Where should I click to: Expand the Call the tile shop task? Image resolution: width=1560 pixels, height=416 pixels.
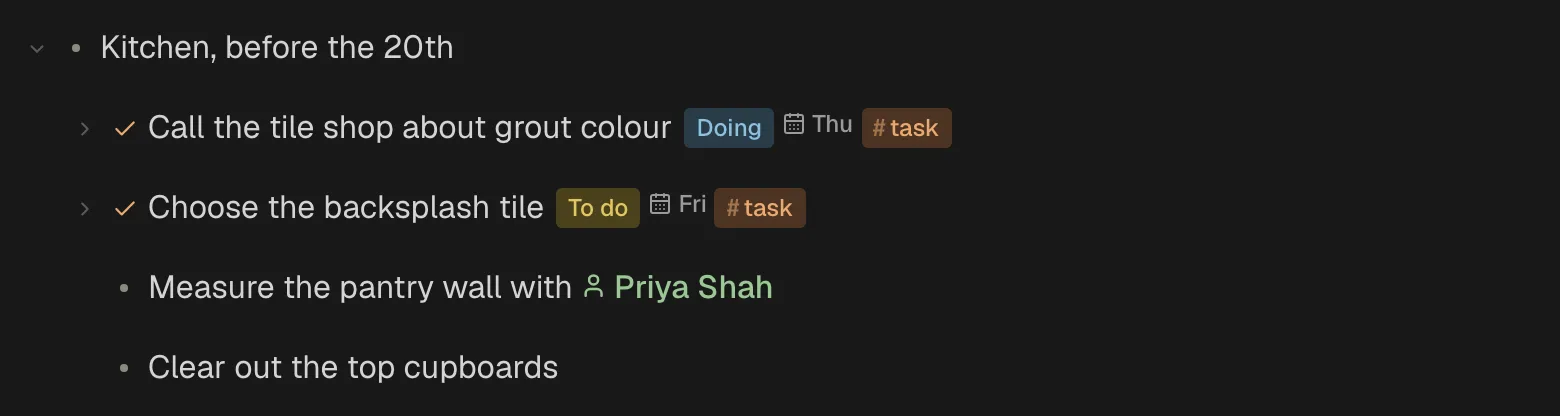click(x=85, y=128)
